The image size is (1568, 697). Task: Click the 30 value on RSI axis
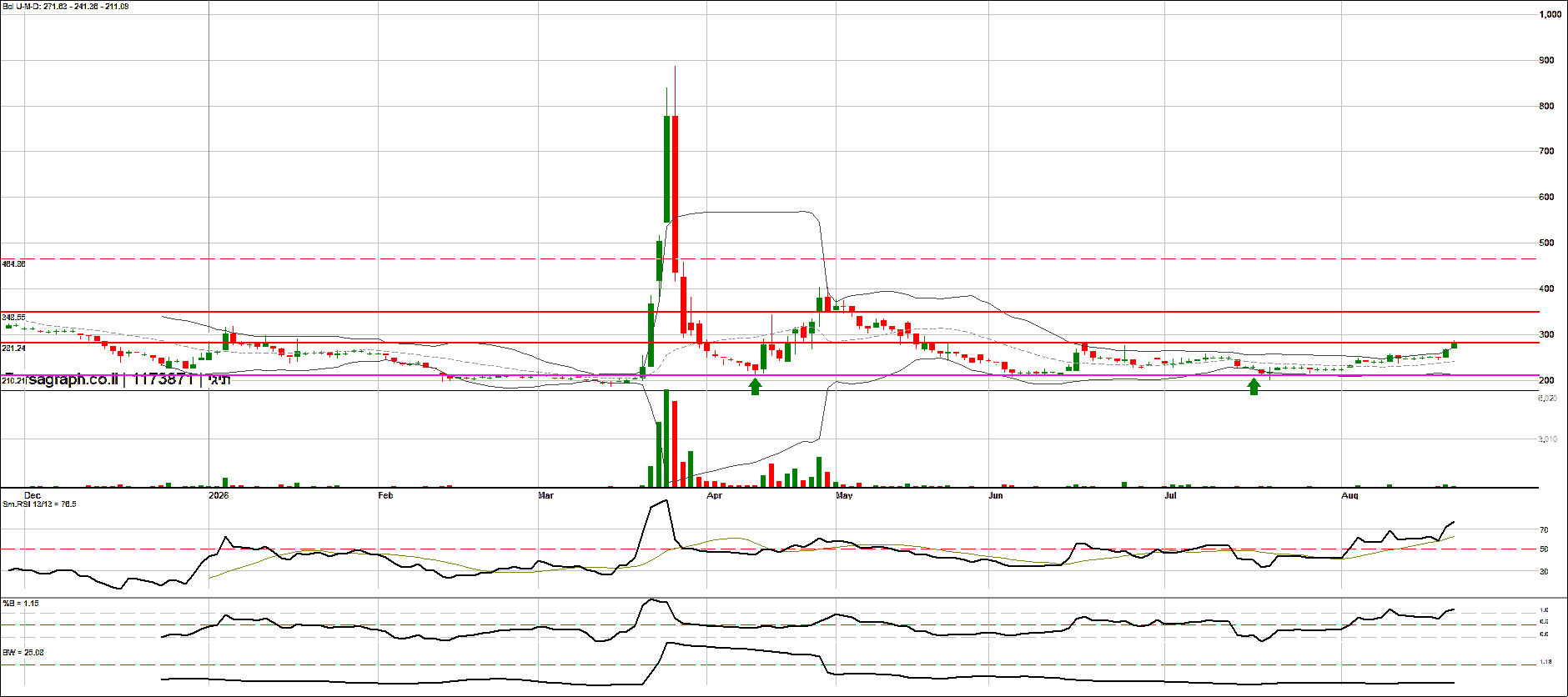tap(1544, 571)
